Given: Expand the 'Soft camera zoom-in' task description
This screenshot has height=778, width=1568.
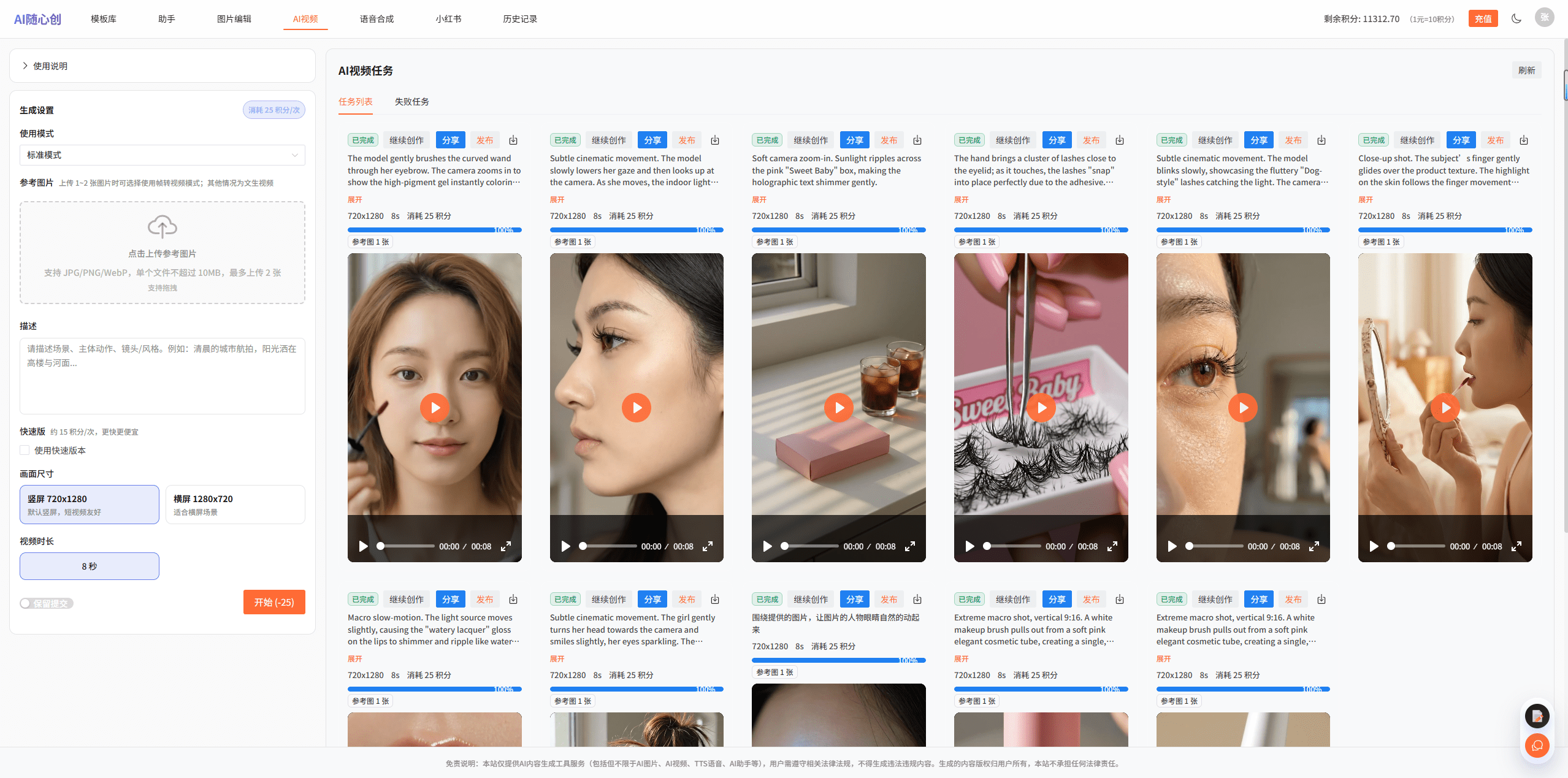Looking at the screenshot, I should pos(759,199).
